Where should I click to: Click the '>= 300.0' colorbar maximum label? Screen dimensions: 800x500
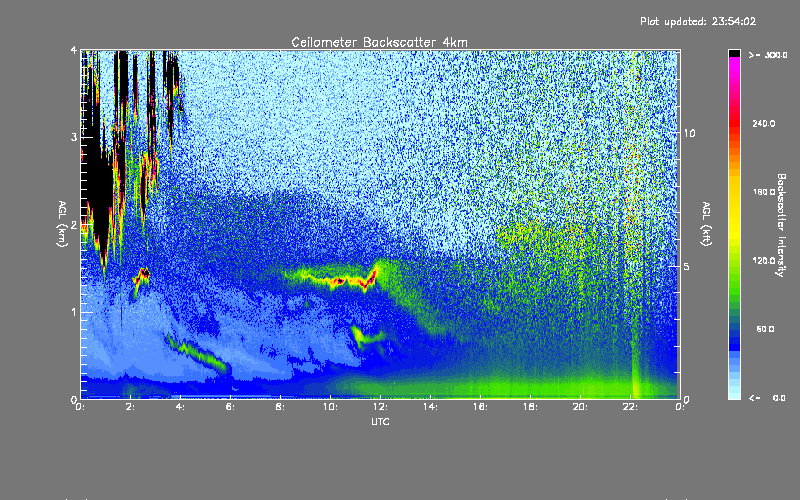pos(768,55)
